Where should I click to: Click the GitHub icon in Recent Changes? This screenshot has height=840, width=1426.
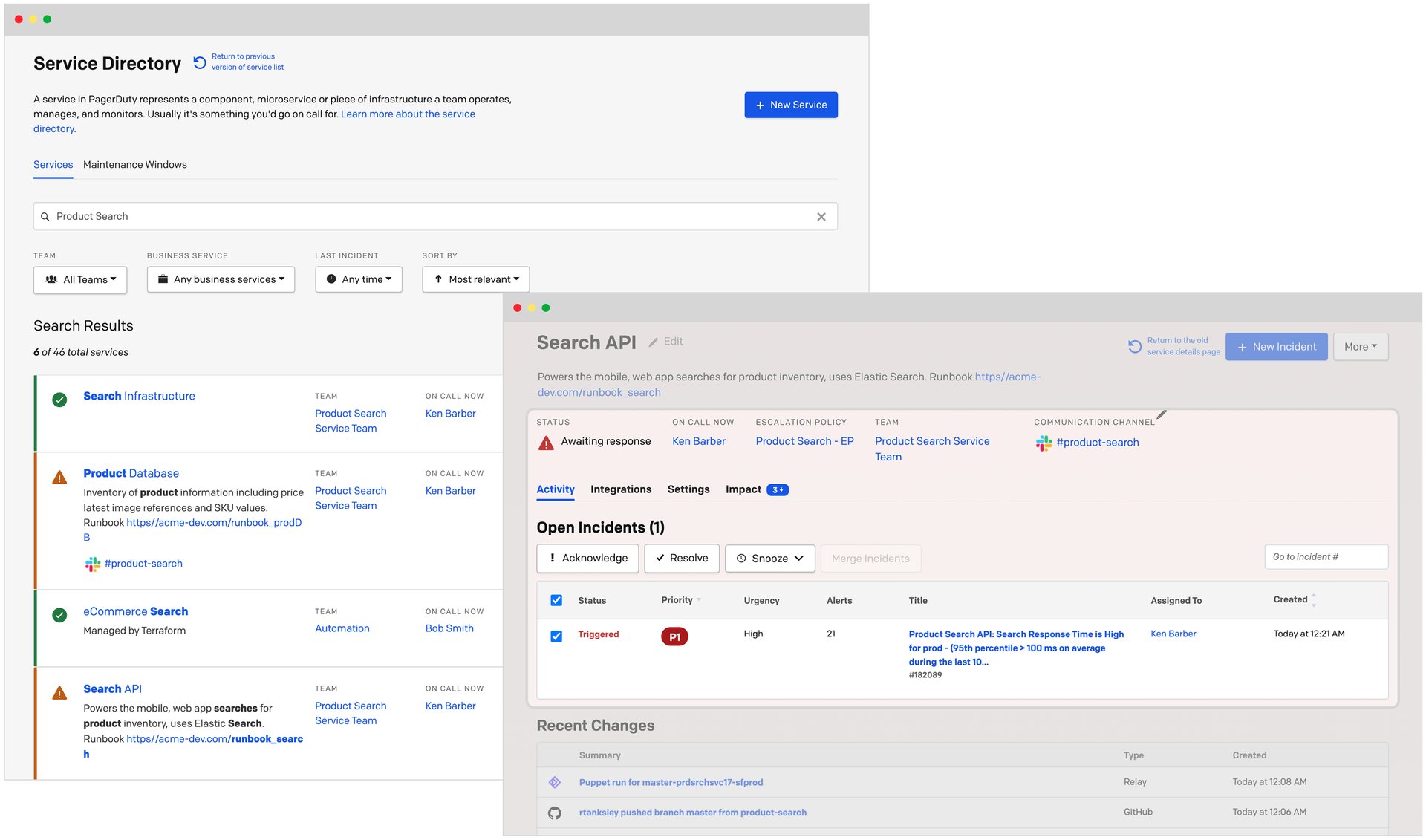click(554, 813)
